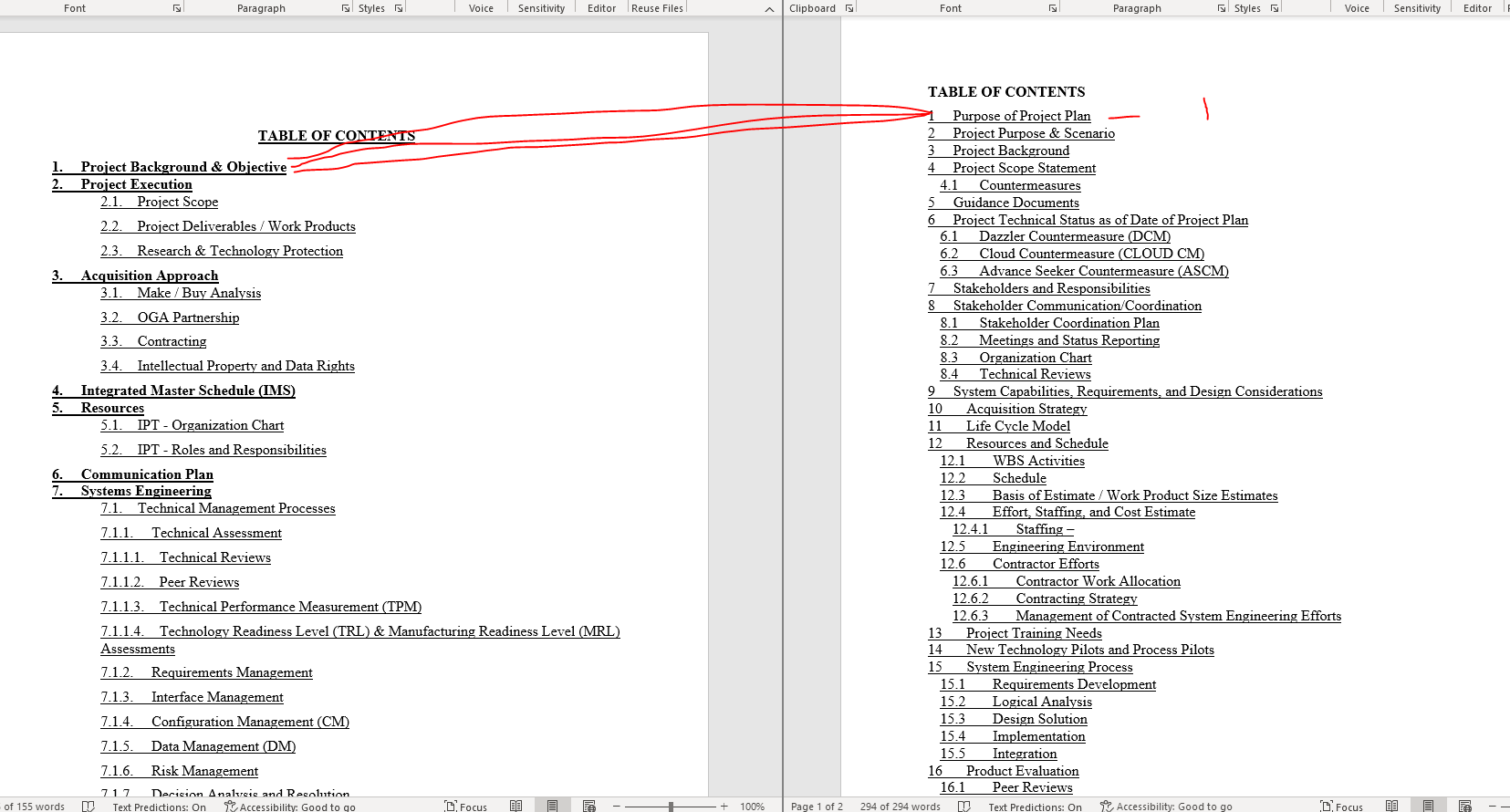
Task: Open Font dialog launcher in right window
Action: point(1053,8)
